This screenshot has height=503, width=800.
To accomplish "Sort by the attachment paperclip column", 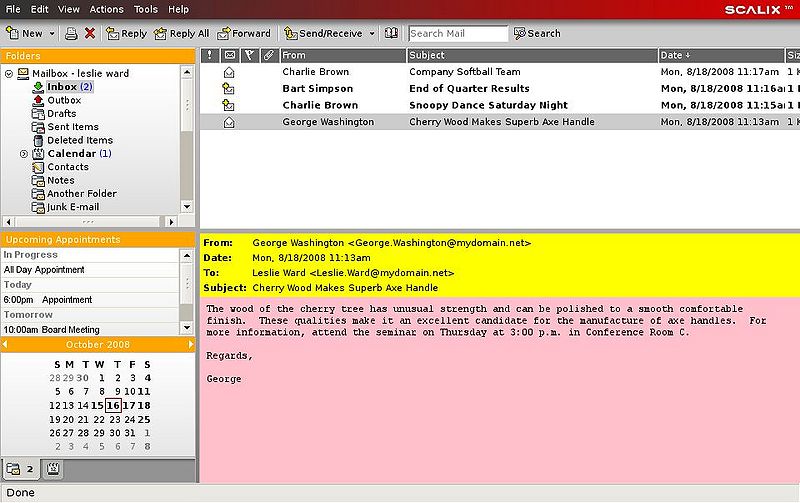I will [268, 55].
